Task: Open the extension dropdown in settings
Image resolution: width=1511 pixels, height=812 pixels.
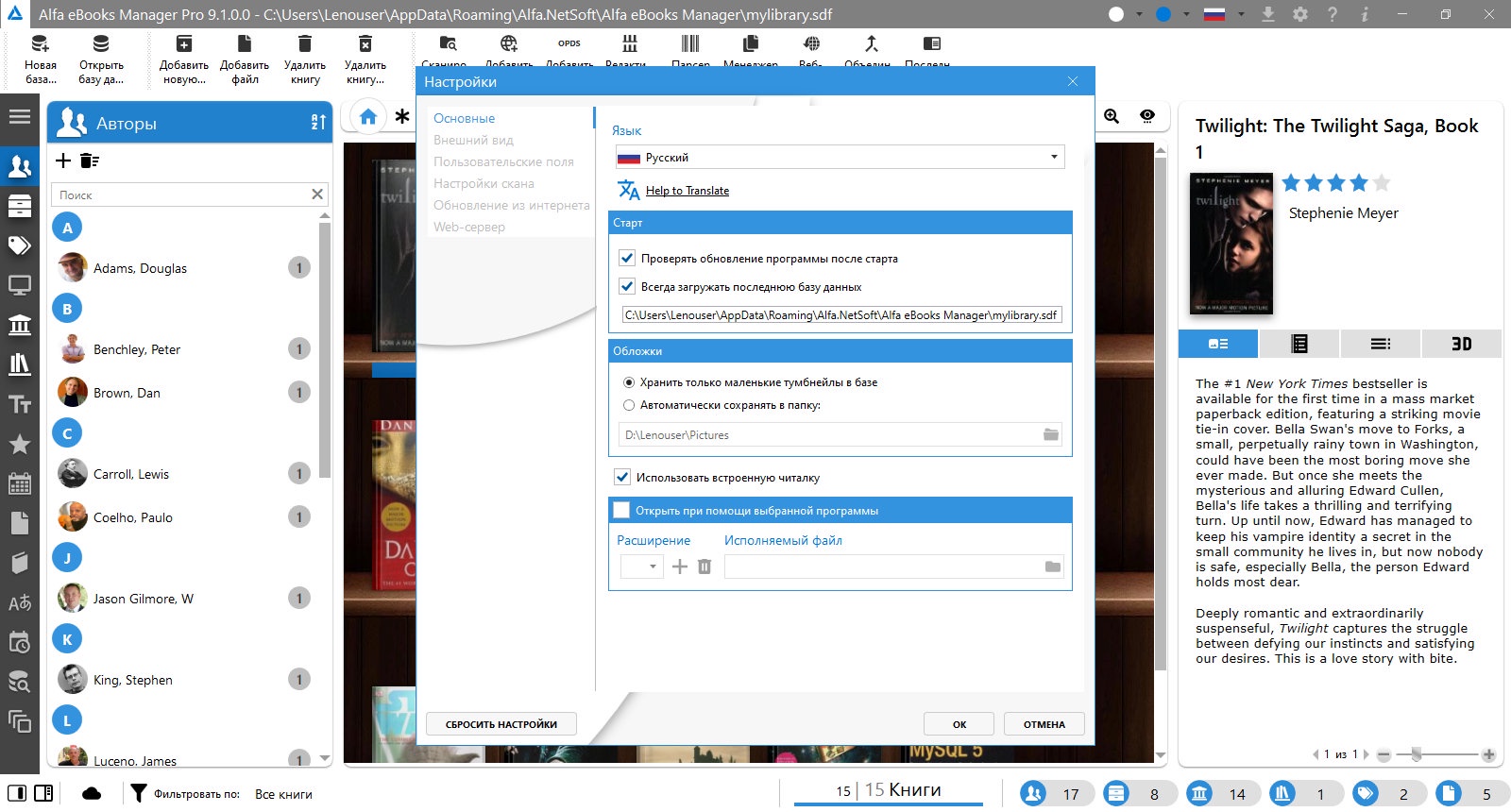Action: [x=641, y=567]
